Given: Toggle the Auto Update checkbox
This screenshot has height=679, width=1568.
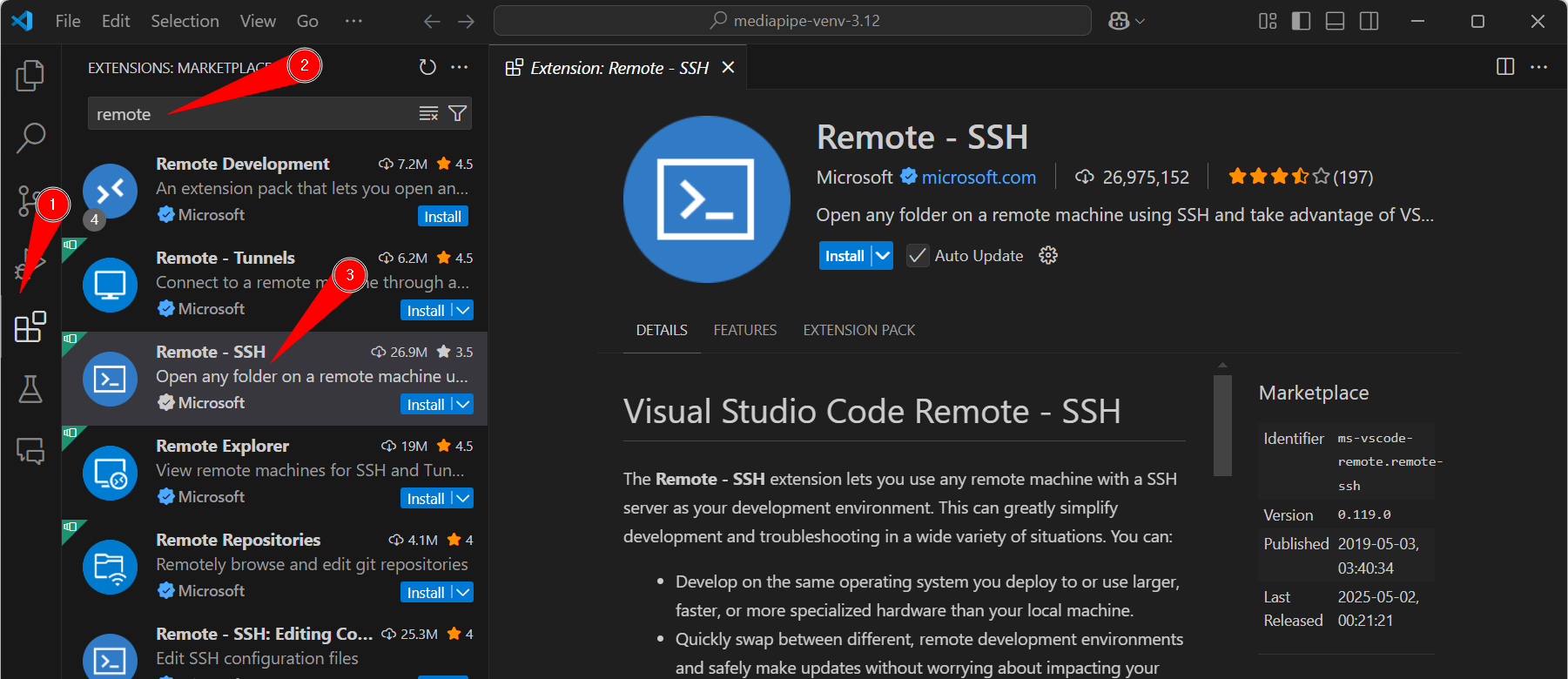Looking at the screenshot, I should pyautogui.click(x=917, y=255).
